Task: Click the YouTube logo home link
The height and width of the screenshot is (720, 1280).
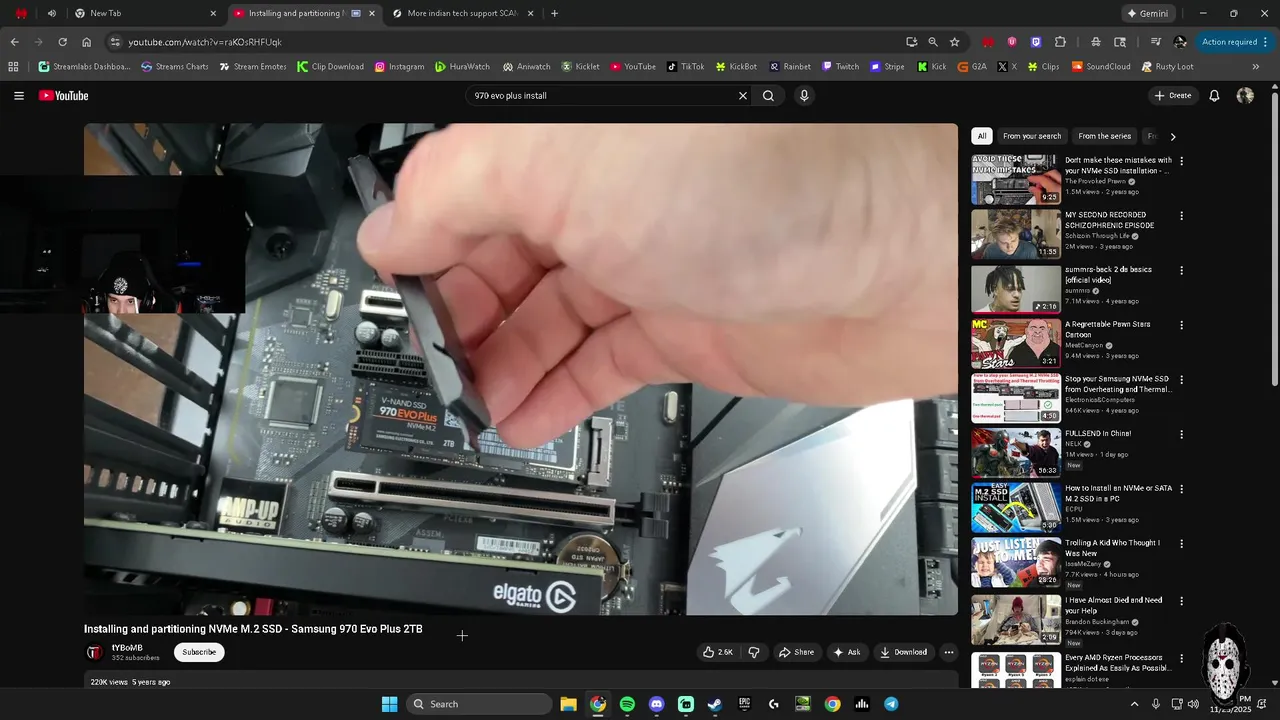Action: [x=64, y=96]
